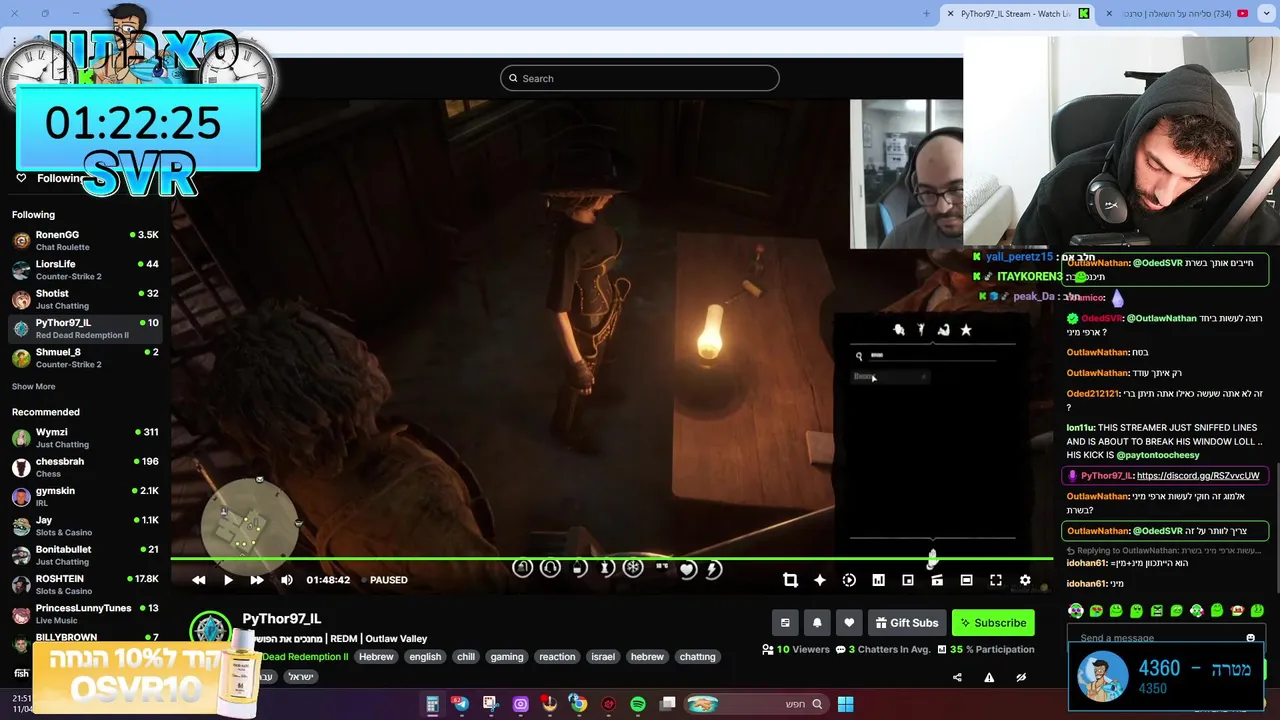Click the circular replay speed icon in player
The width and height of the screenshot is (1280, 720).
[849, 580]
